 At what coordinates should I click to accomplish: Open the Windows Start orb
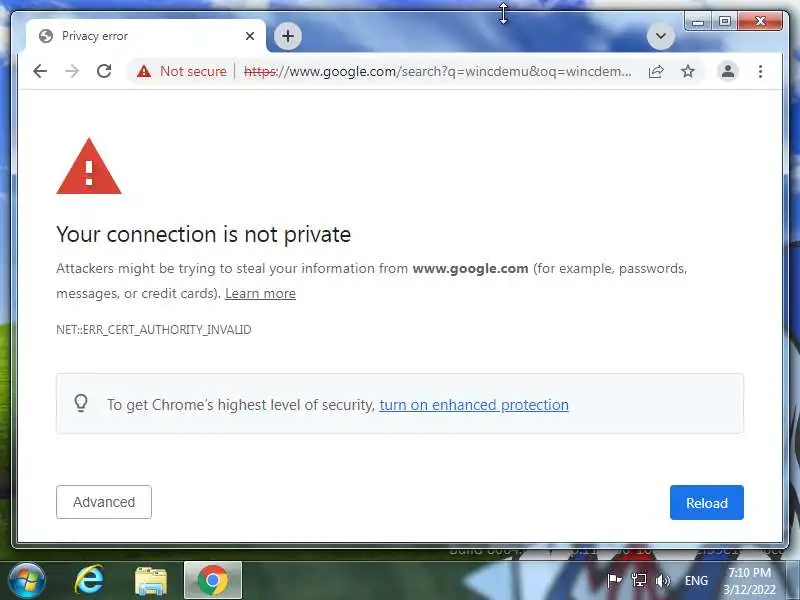[26, 581]
